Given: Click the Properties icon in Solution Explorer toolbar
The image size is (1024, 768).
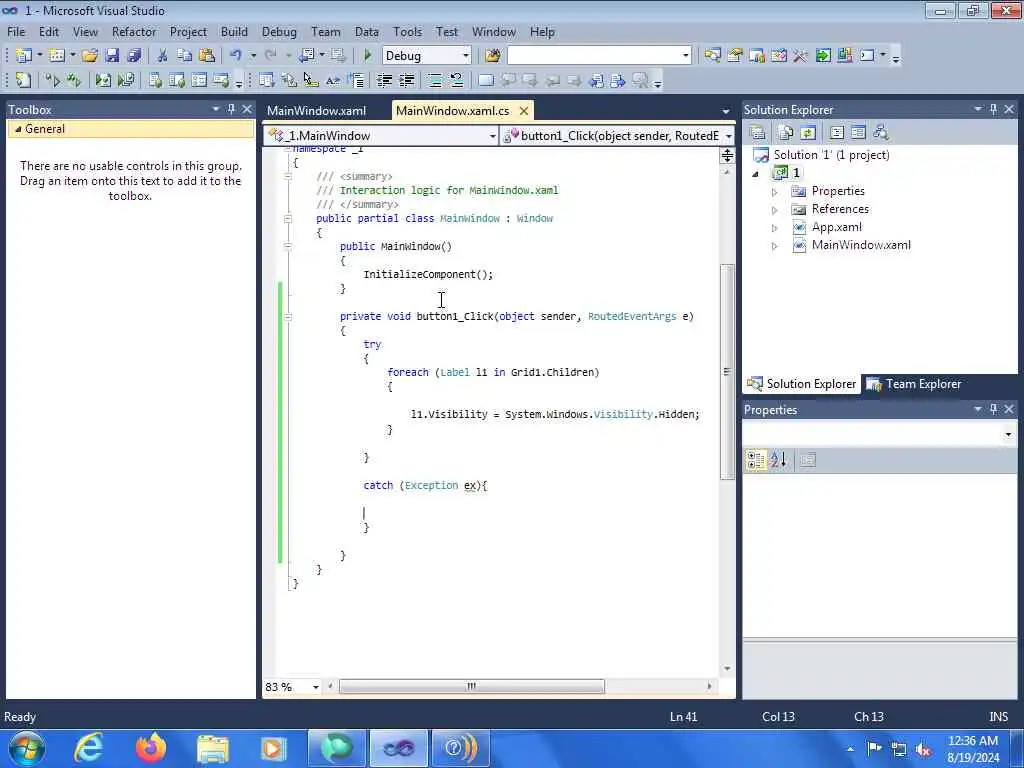Looking at the screenshot, I should 758,133.
